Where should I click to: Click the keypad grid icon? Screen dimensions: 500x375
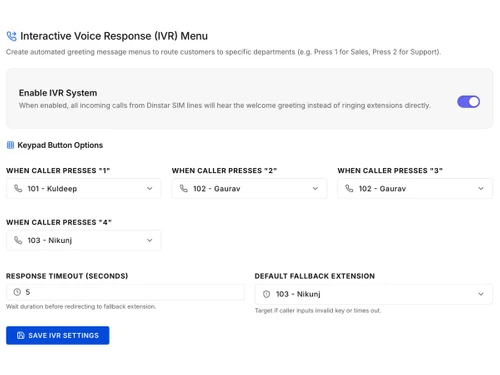[10, 145]
